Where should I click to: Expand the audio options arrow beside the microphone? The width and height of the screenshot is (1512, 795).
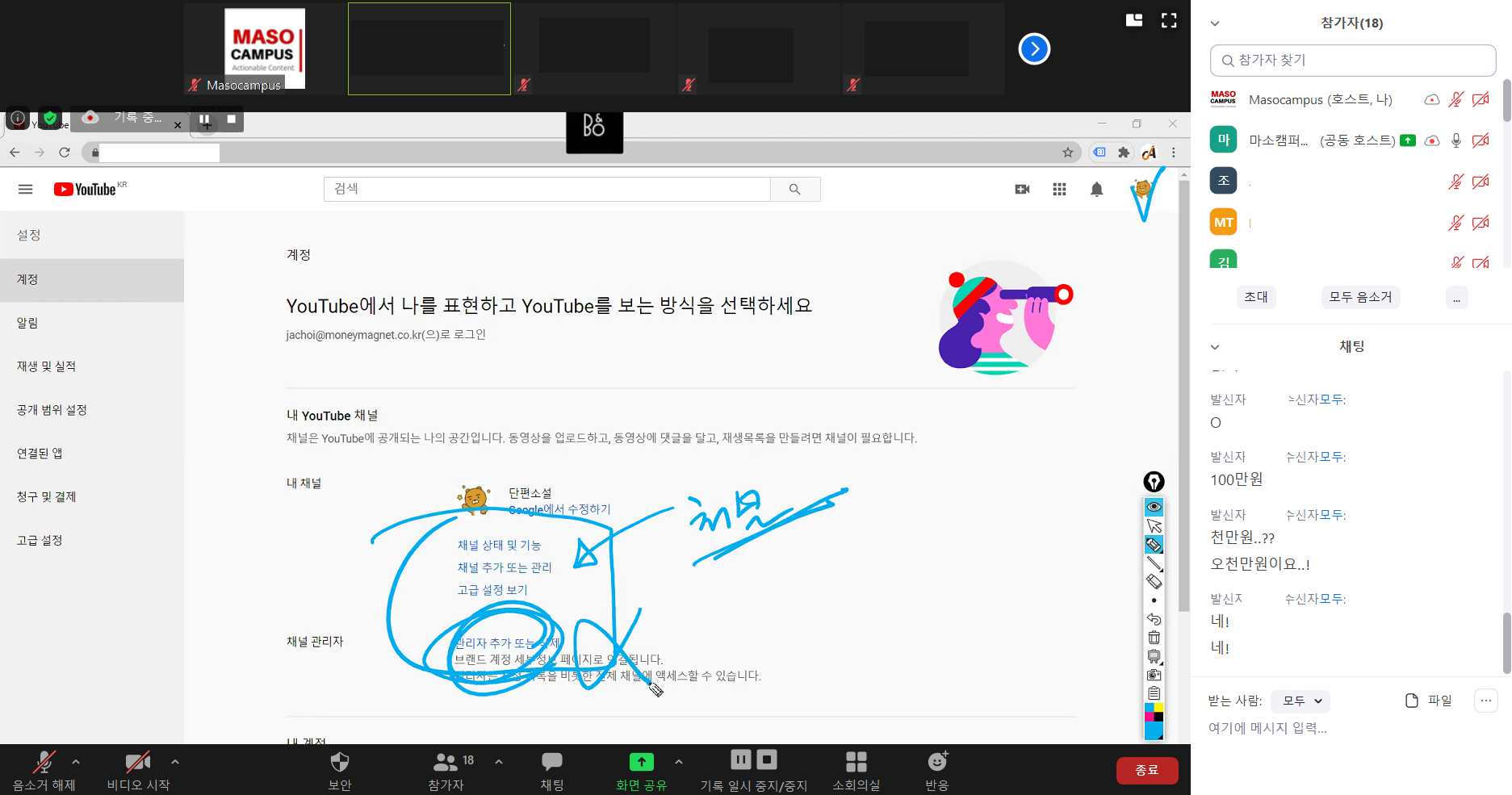coord(76,761)
